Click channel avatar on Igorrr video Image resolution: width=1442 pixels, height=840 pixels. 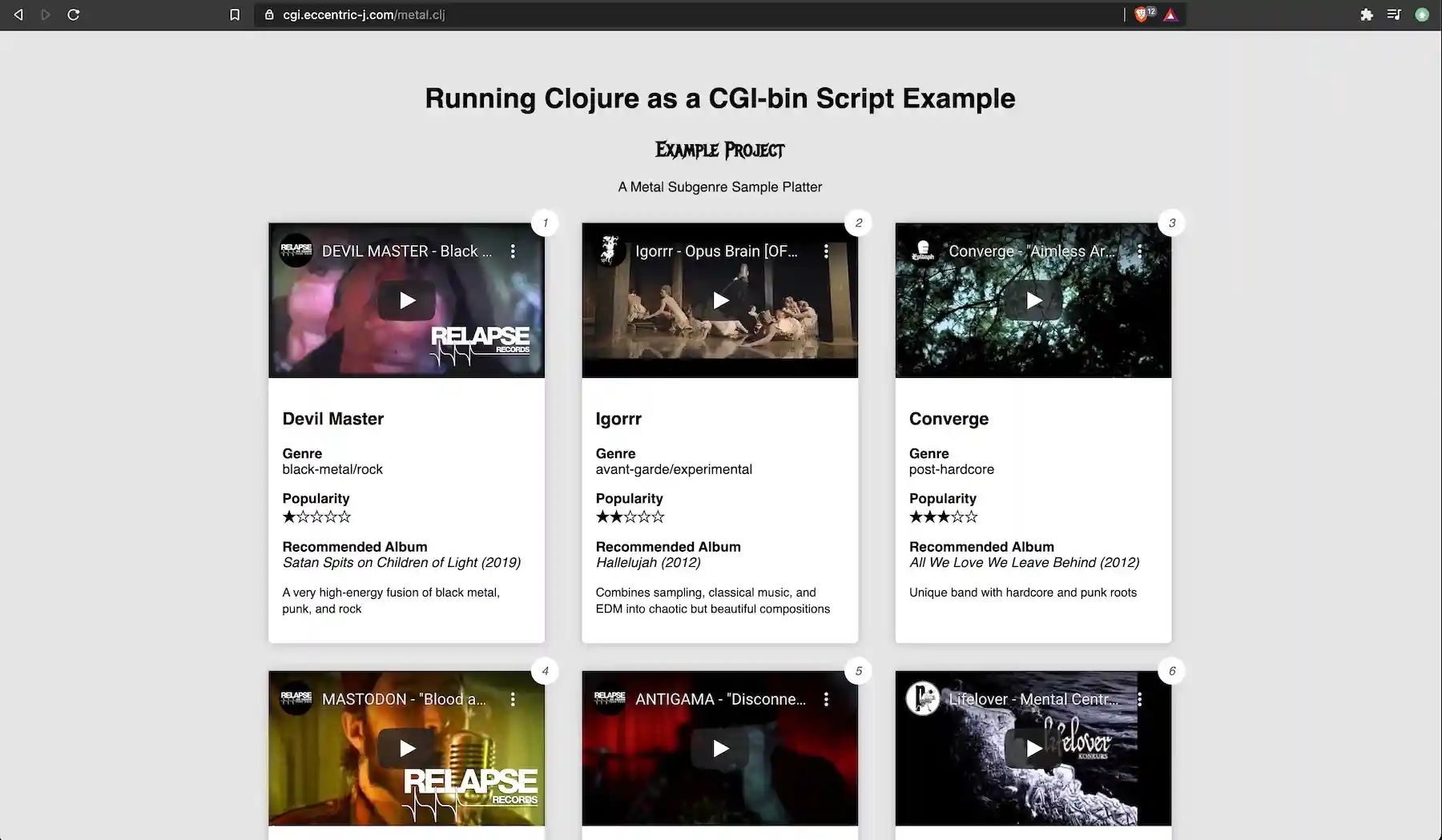point(609,251)
